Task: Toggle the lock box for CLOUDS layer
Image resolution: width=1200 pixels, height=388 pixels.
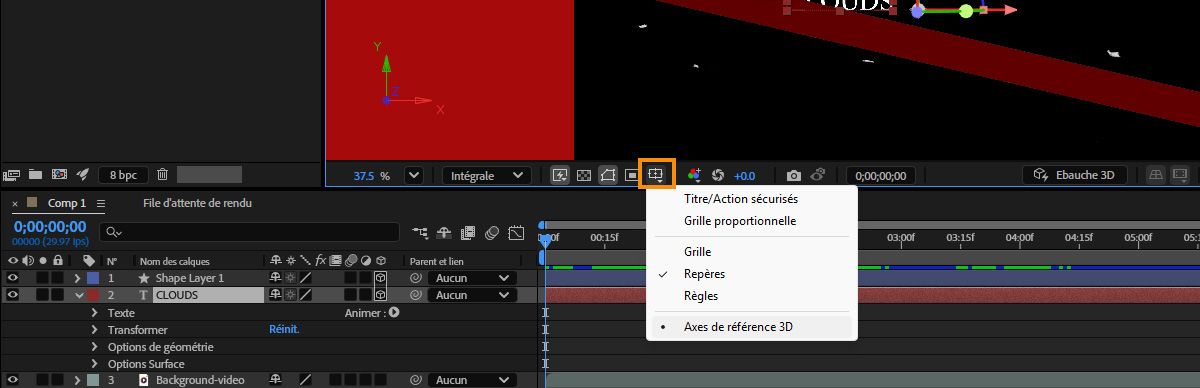Action: [58, 295]
